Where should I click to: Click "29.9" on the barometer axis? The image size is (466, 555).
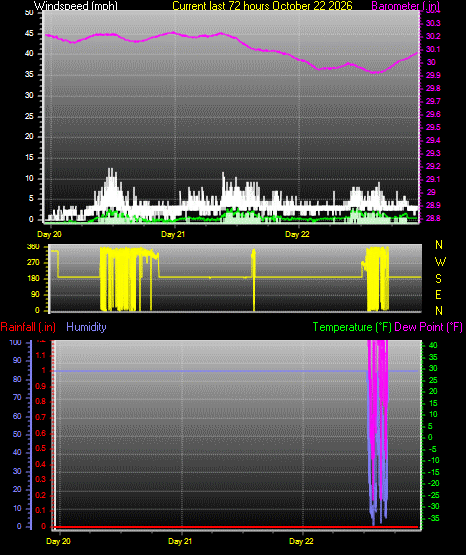[x=433, y=75]
